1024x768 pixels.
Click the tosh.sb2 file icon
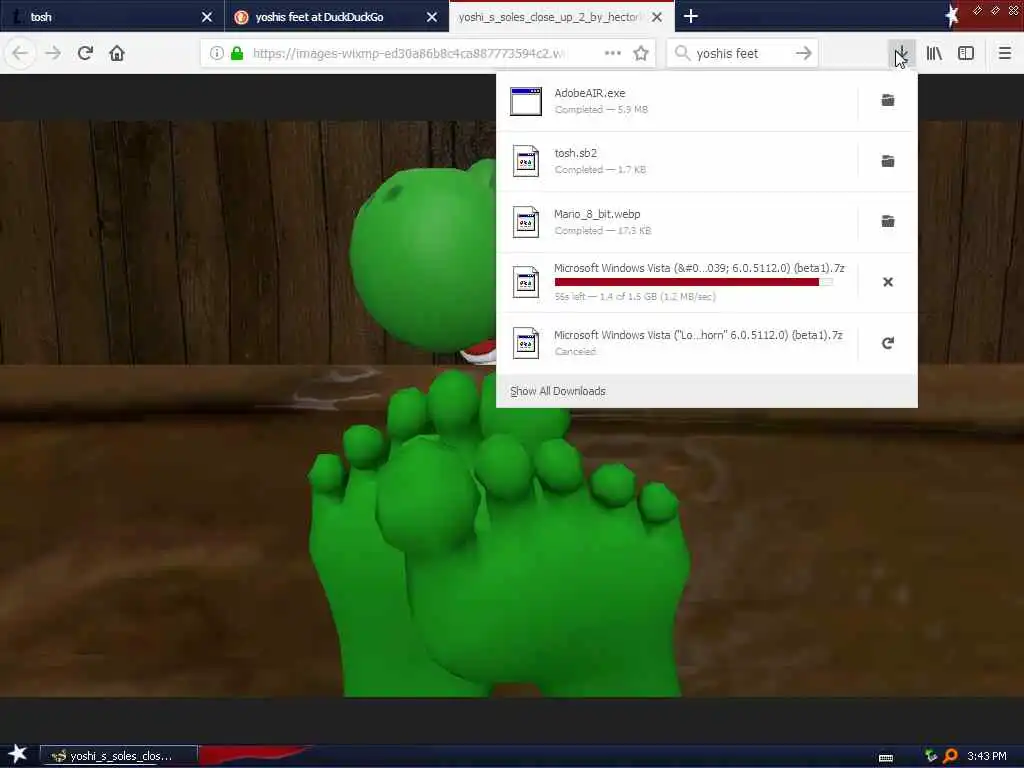pyautogui.click(x=526, y=161)
